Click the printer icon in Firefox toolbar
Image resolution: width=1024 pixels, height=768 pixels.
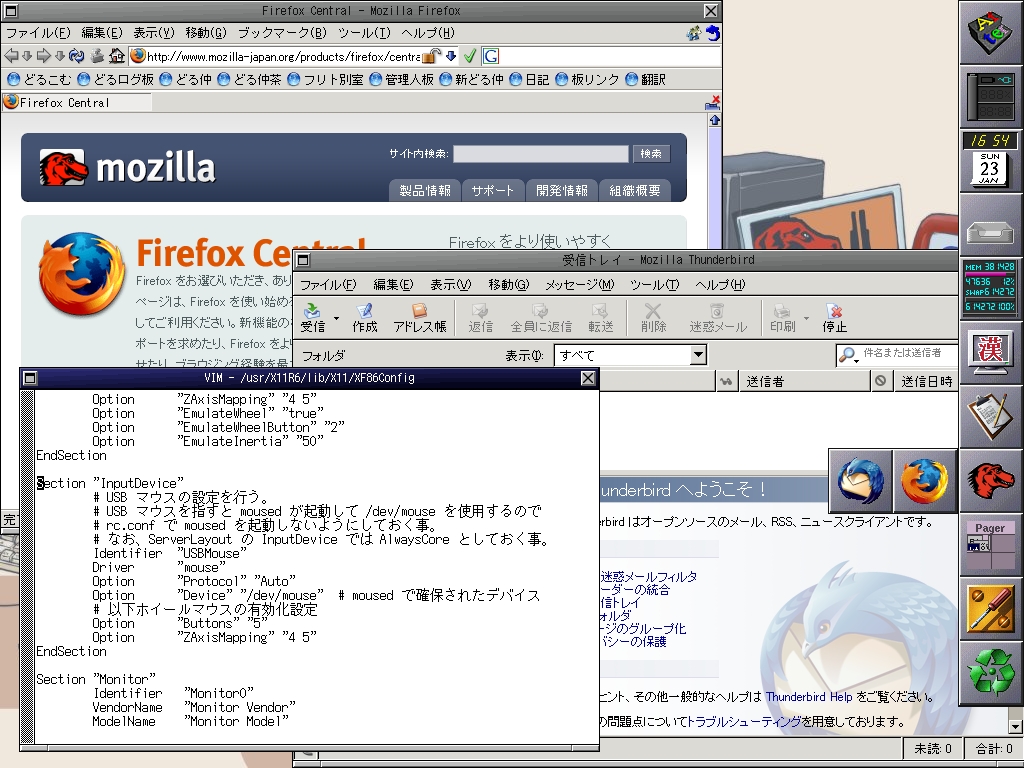(97, 56)
